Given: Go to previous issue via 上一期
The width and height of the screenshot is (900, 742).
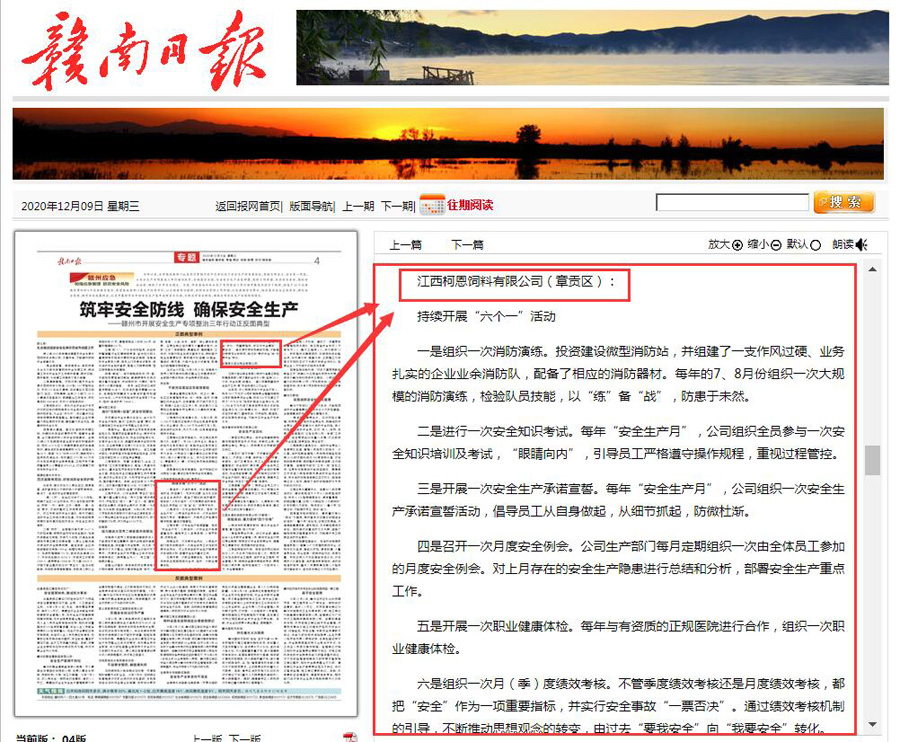Looking at the screenshot, I should (358, 206).
